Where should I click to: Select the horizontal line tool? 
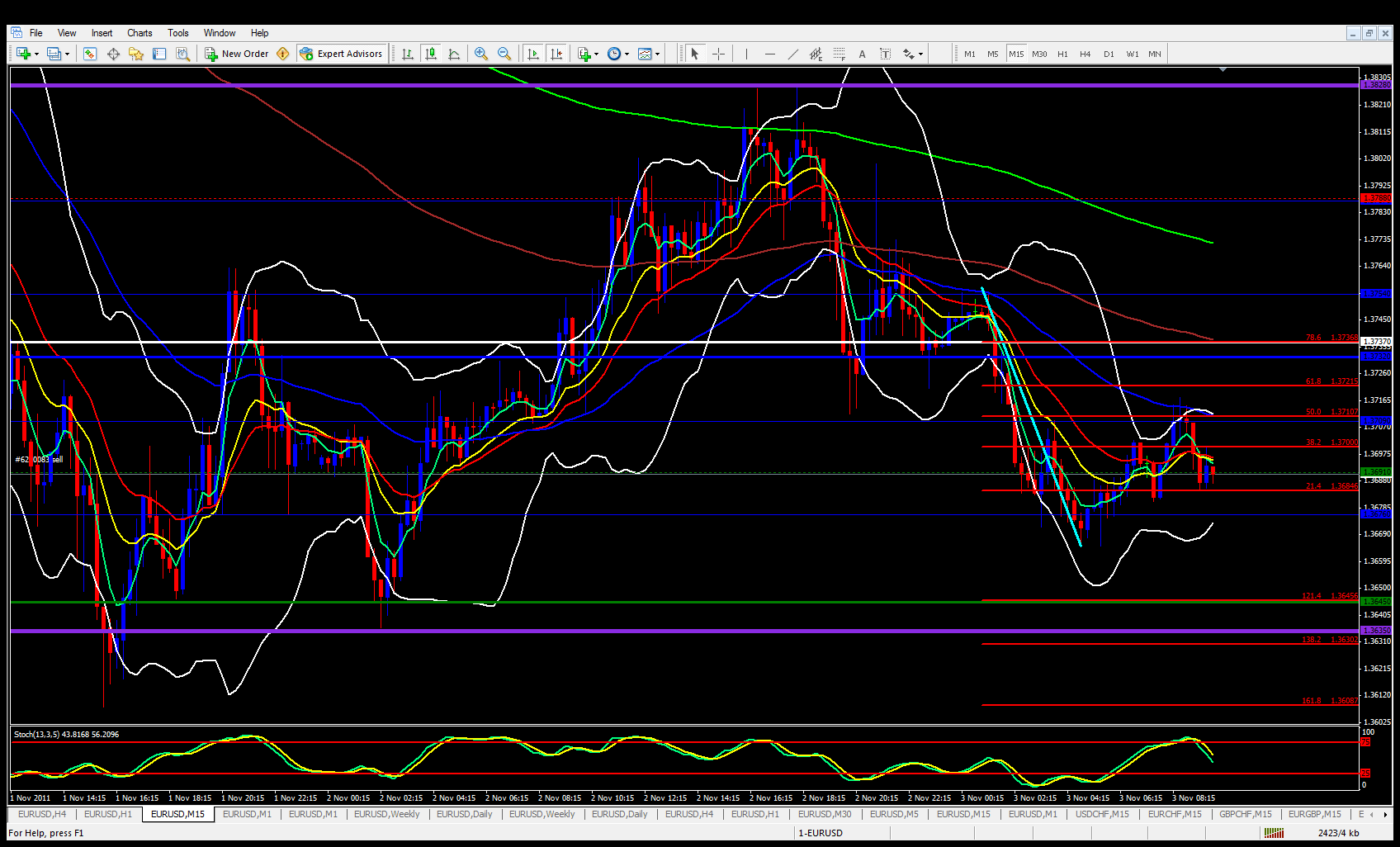coord(769,54)
